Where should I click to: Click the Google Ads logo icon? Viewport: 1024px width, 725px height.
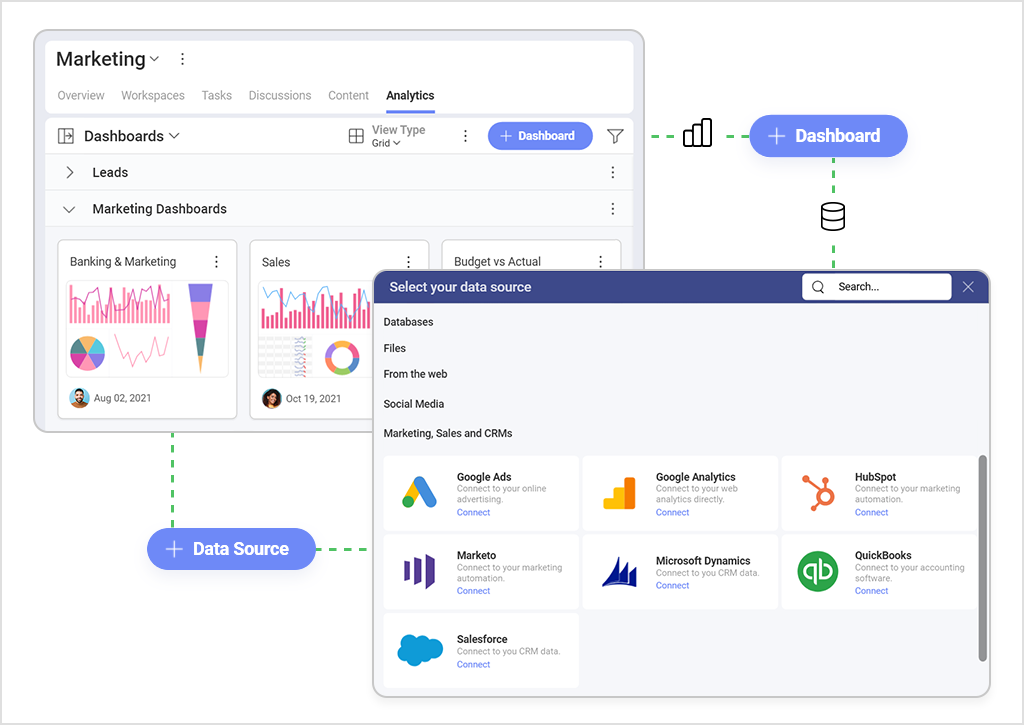419,493
